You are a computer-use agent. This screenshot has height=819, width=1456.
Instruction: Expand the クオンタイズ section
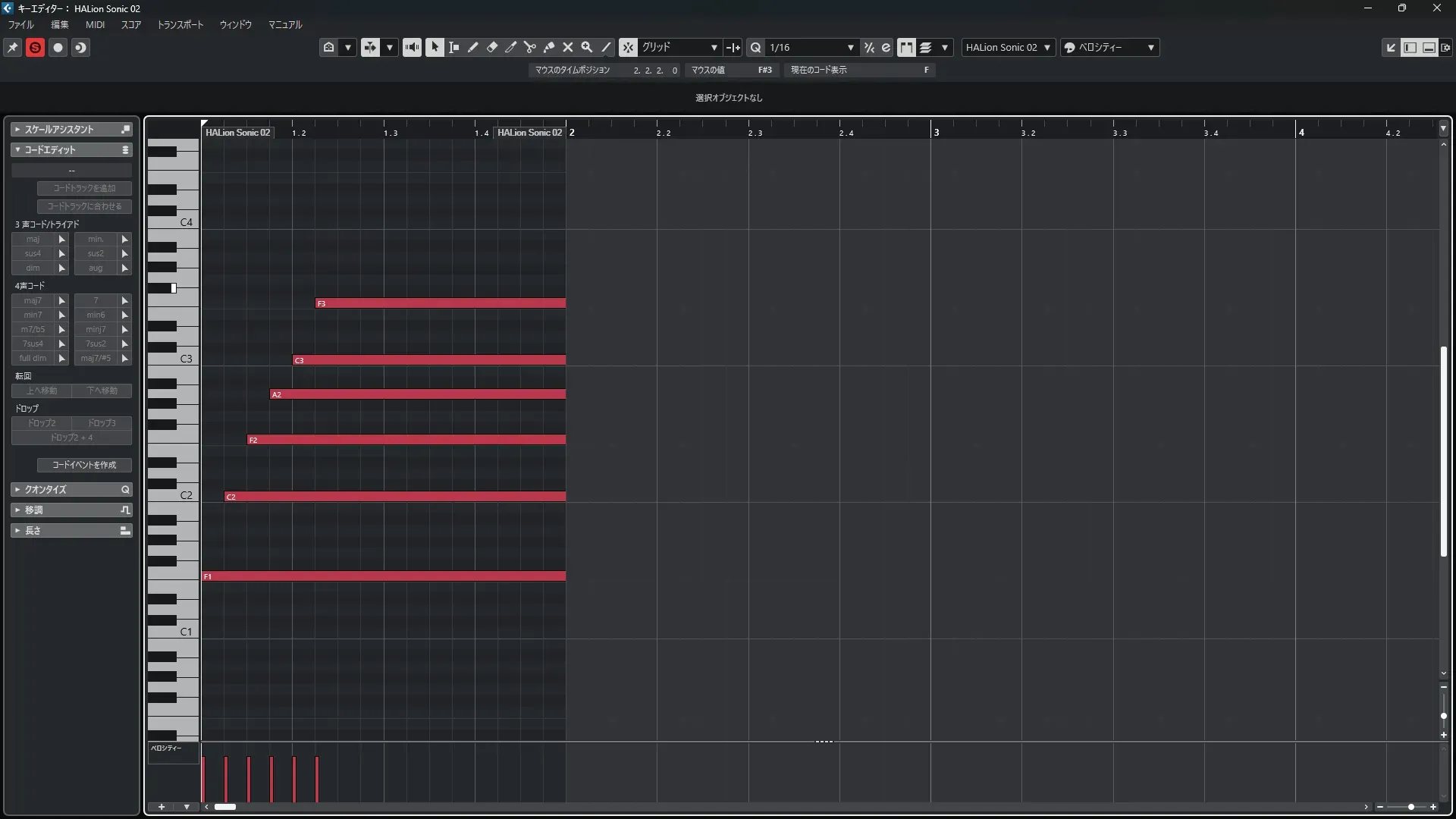coord(45,490)
